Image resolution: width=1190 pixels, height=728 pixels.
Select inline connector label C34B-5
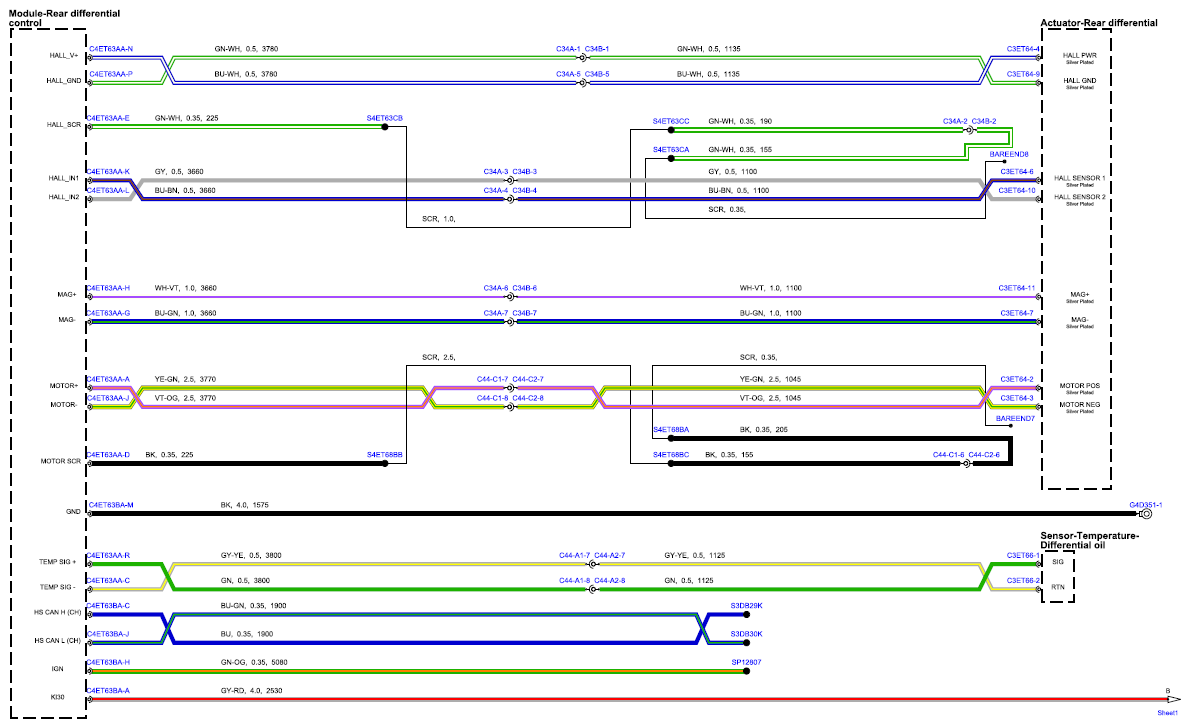click(597, 74)
